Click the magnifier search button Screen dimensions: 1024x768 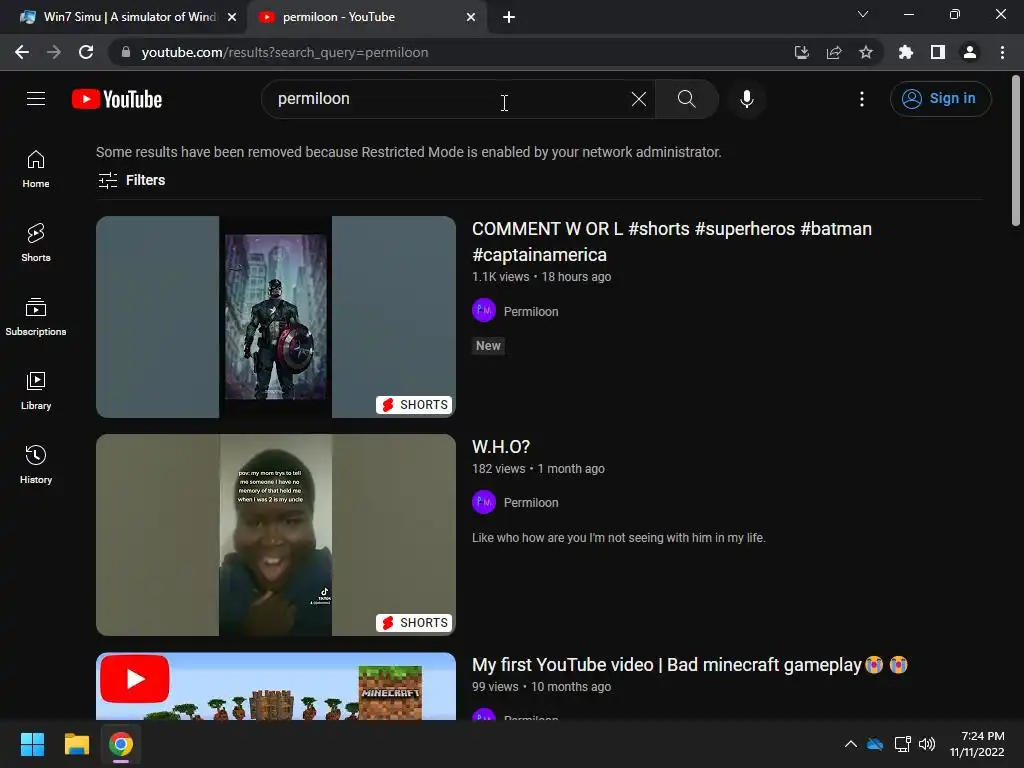tap(686, 99)
